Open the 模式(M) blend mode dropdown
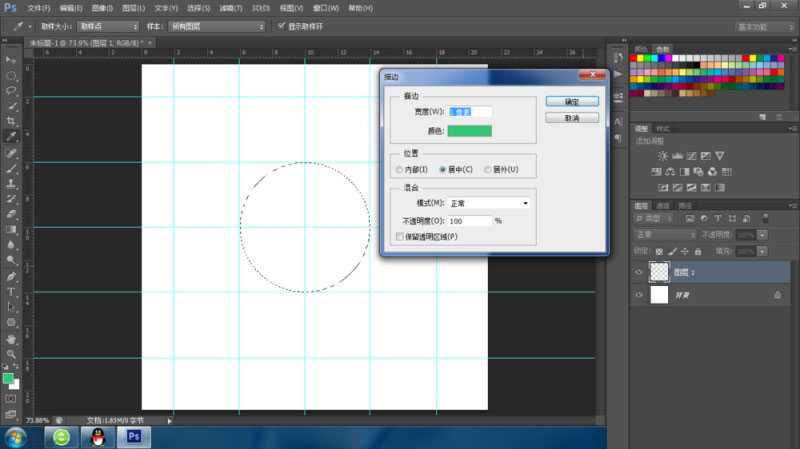The image size is (800, 449). point(489,203)
